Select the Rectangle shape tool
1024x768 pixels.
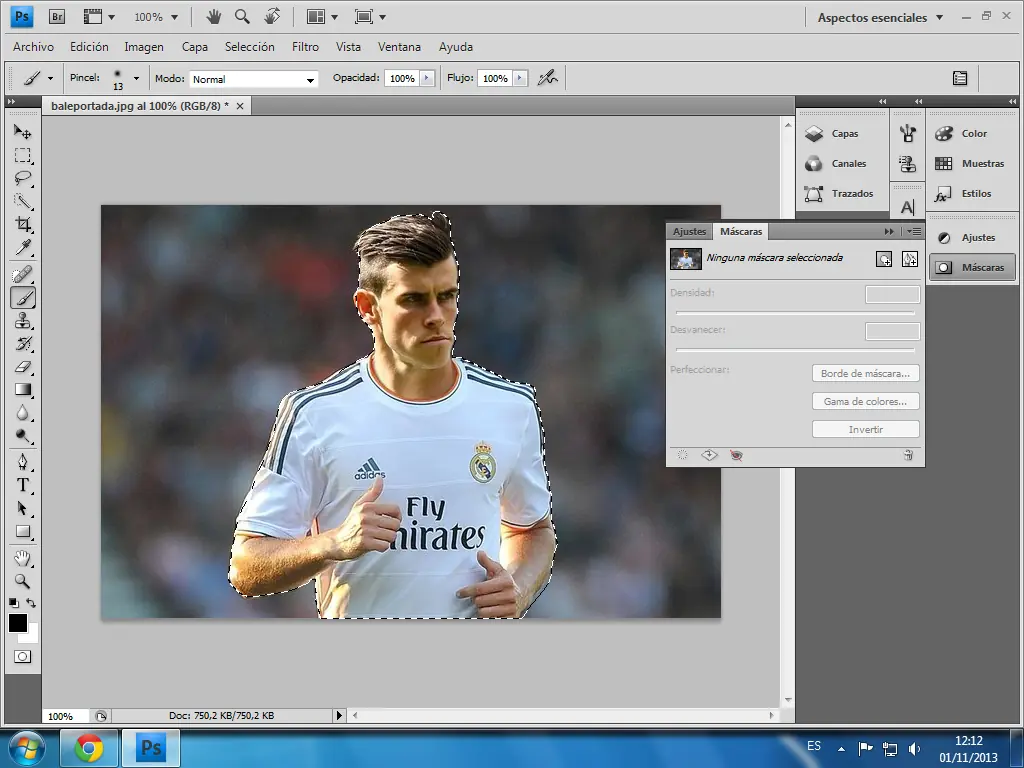coord(23,532)
